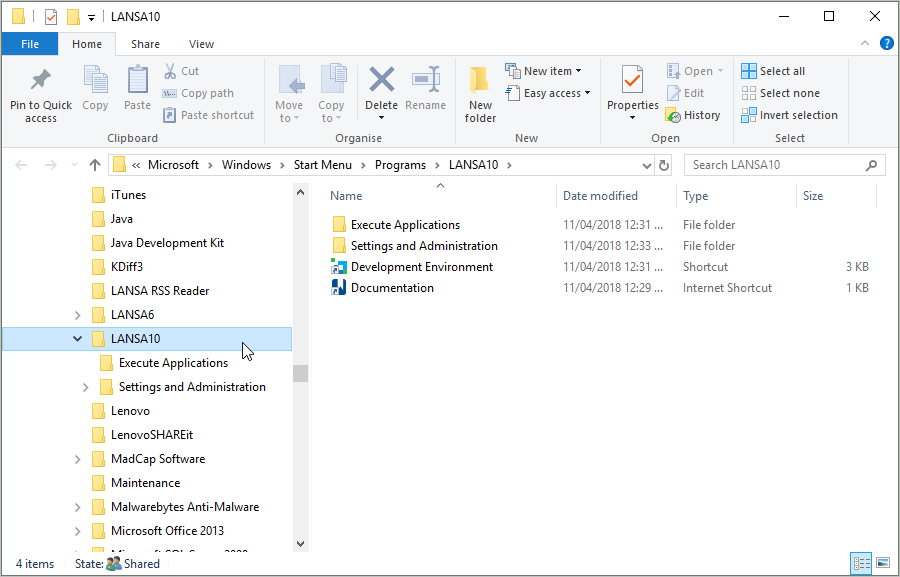Switch to the Share ribbon tab
Image resolution: width=900 pixels, height=577 pixels.
145,44
